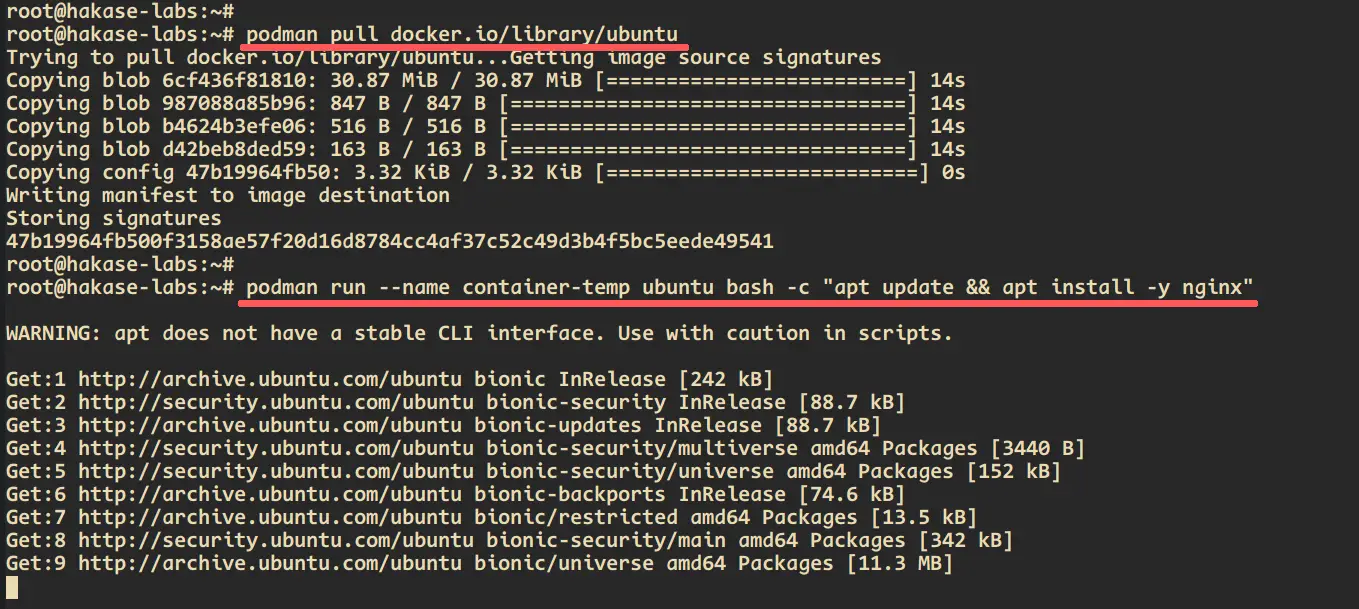1359x609 pixels.
Task: Click the podman pull docker.io/library/ubuntu command
Action: pyautogui.click(x=462, y=33)
